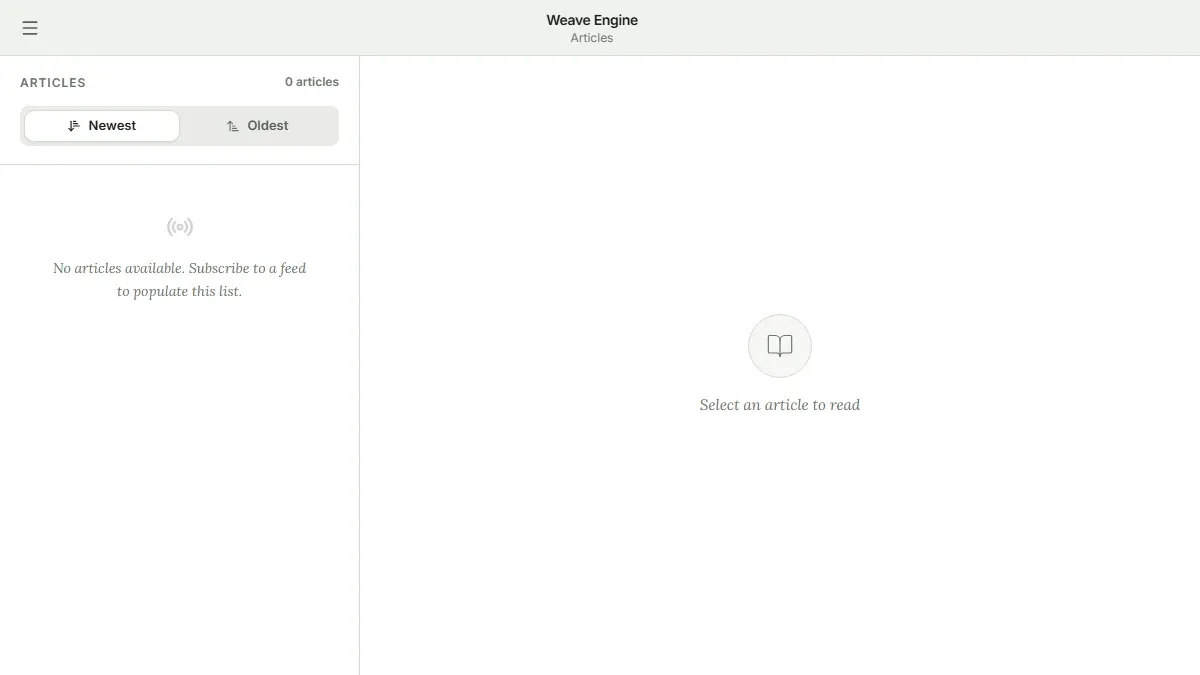This screenshot has height=675, width=1200.
Task: Sort articles by Newest
Action: (102, 126)
